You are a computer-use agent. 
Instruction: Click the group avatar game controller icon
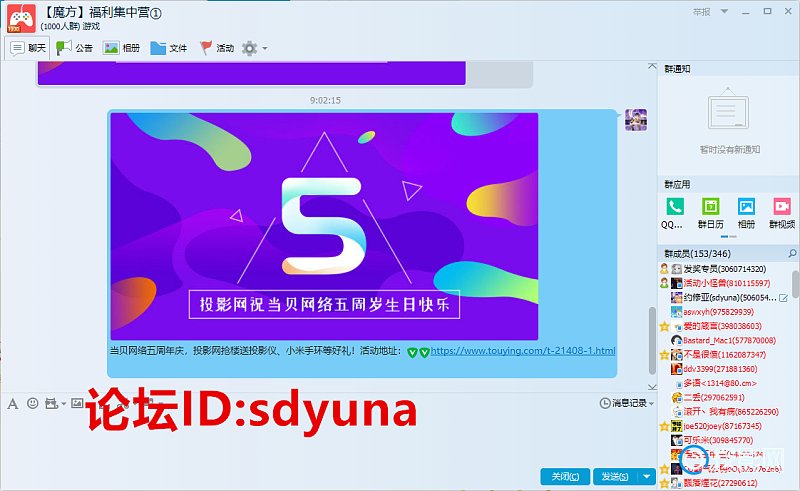click(x=21, y=18)
